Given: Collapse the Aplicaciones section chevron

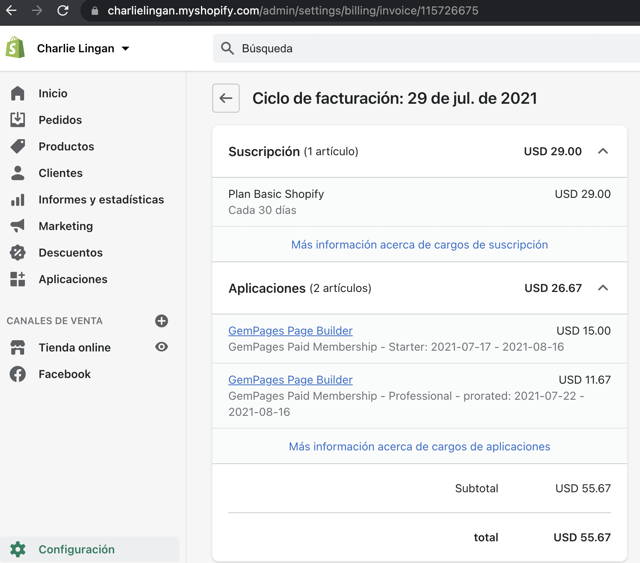Looking at the screenshot, I should [x=603, y=288].
